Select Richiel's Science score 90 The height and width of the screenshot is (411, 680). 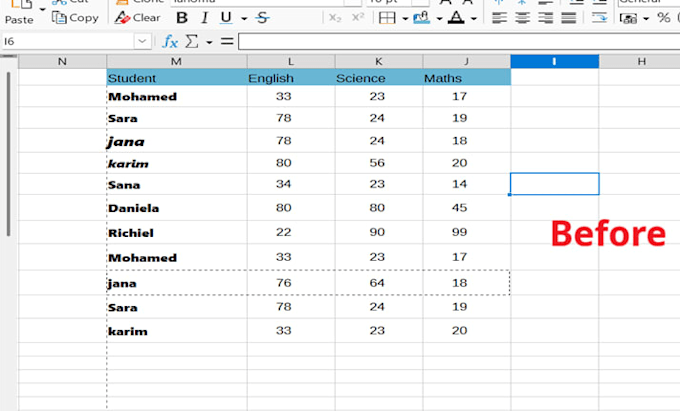point(379,232)
